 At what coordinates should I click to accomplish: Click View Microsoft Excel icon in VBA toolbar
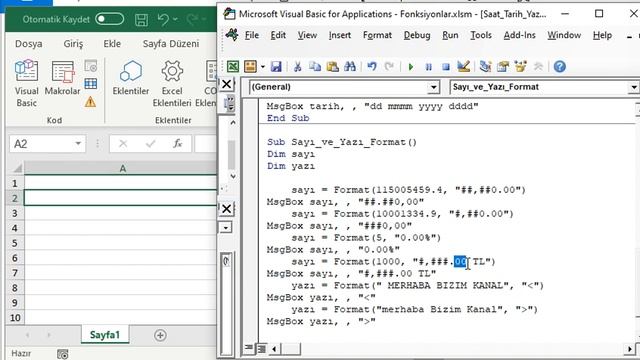233,66
